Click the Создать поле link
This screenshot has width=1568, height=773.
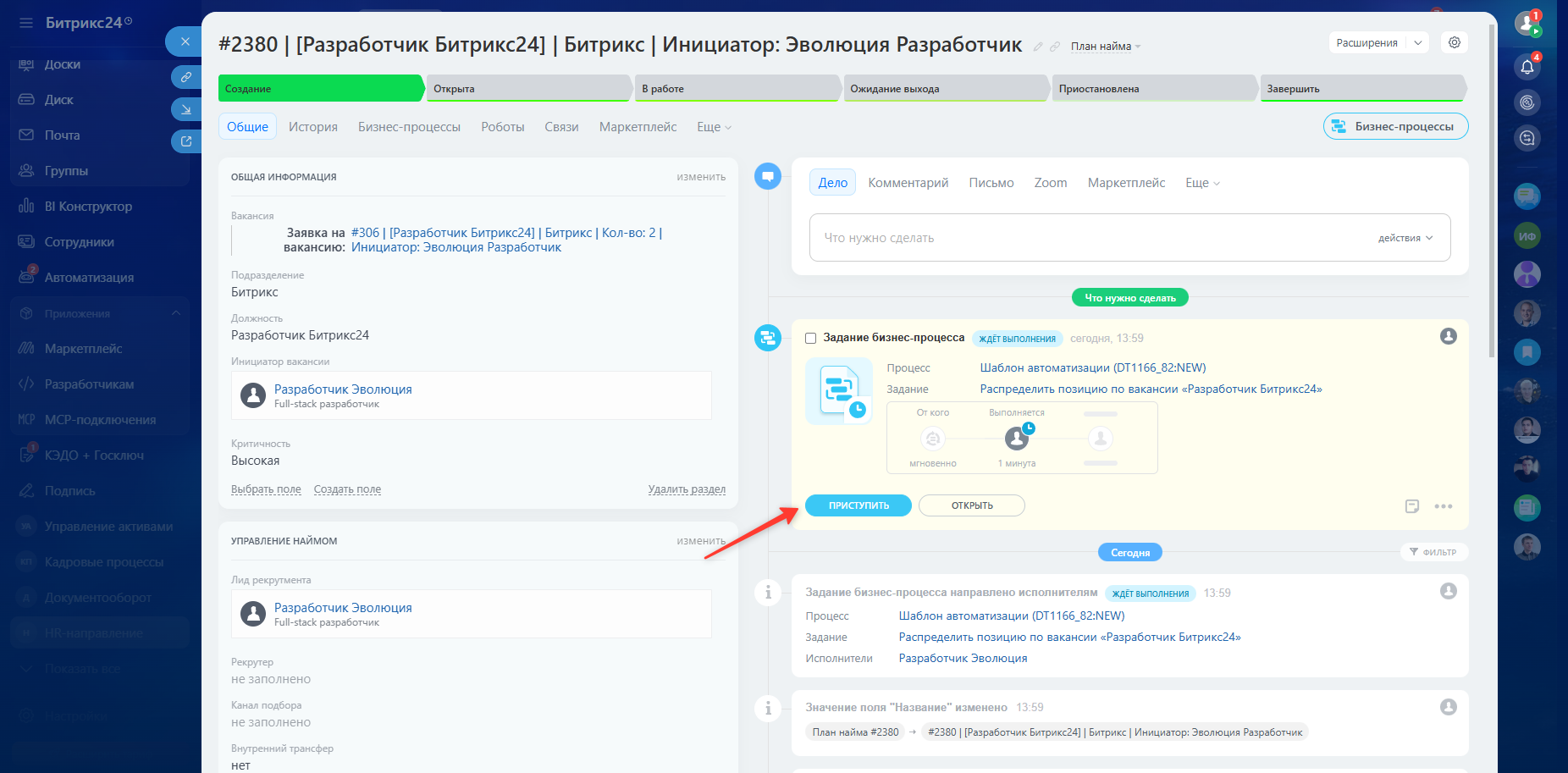[x=347, y=489]
